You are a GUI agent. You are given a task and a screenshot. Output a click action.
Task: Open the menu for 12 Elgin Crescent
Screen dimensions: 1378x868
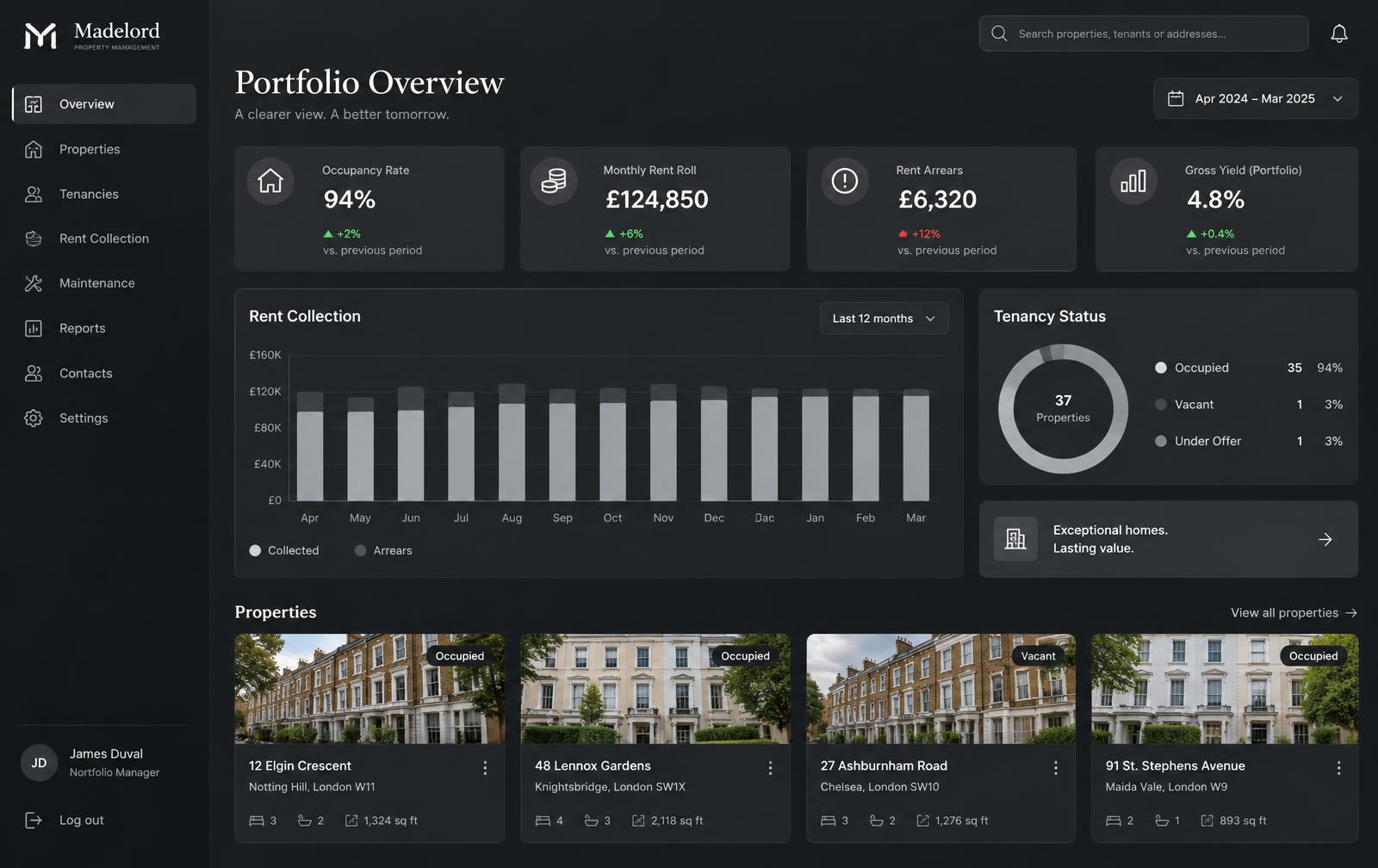pos(485,768)
